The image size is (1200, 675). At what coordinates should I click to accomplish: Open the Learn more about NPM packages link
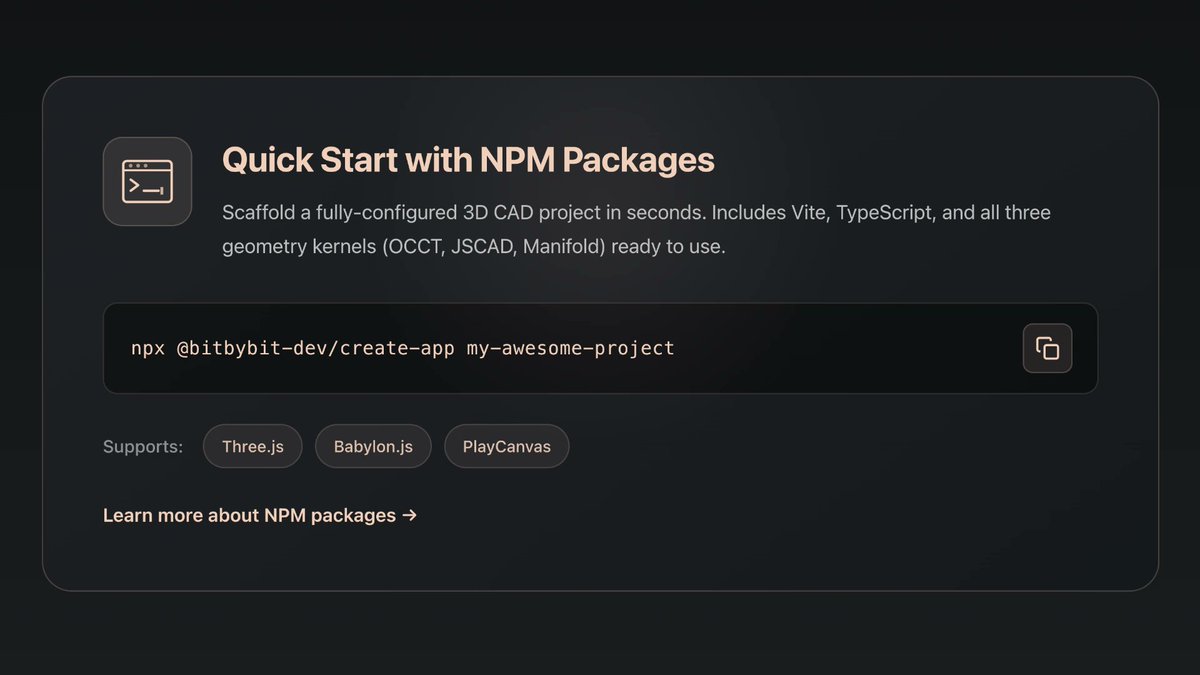click(x=260, y=516)
